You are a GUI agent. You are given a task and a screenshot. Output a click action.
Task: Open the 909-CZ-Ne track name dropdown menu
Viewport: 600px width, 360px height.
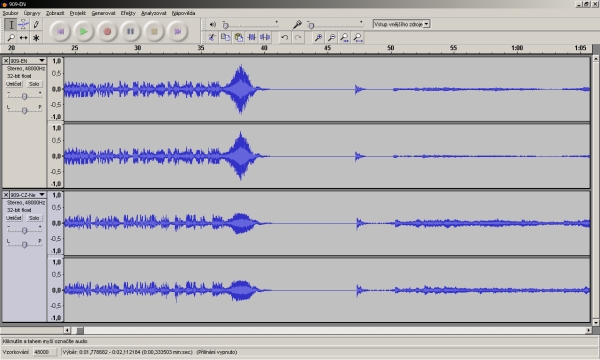(x=28, y=195)
